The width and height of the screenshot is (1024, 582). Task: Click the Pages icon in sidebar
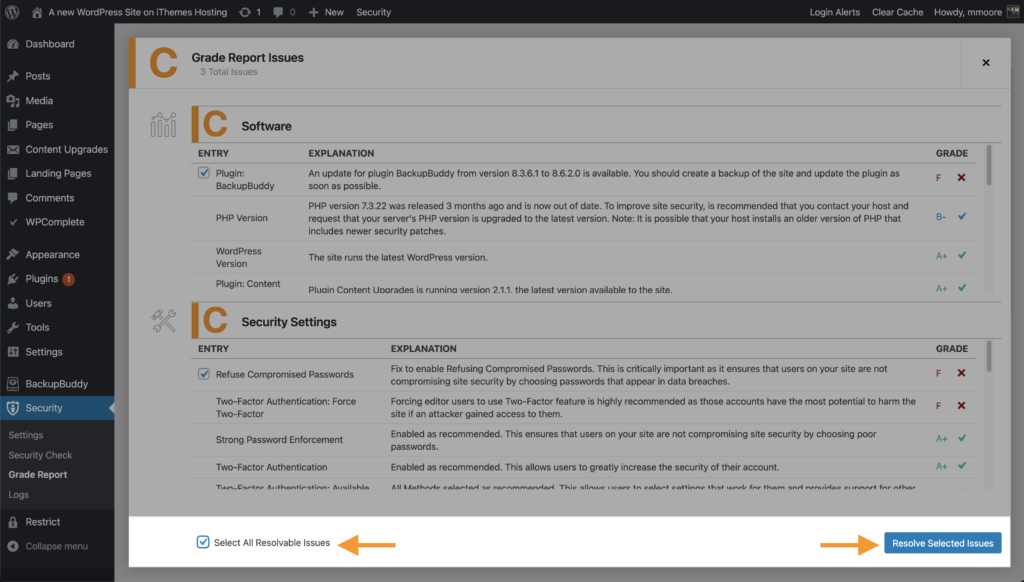click(x=13, y=125)
